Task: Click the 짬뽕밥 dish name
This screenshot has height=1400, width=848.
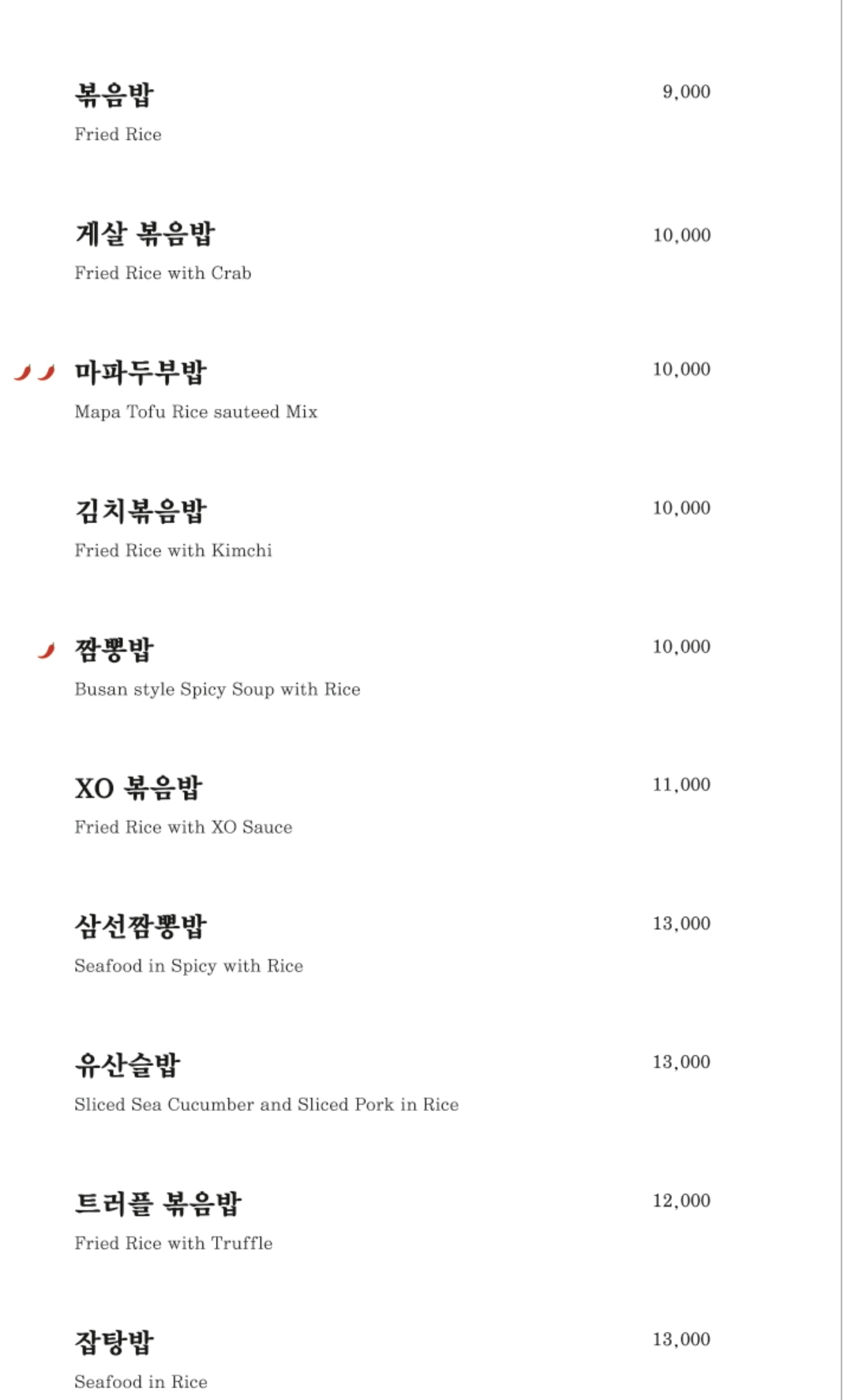Action: point(114,651)
